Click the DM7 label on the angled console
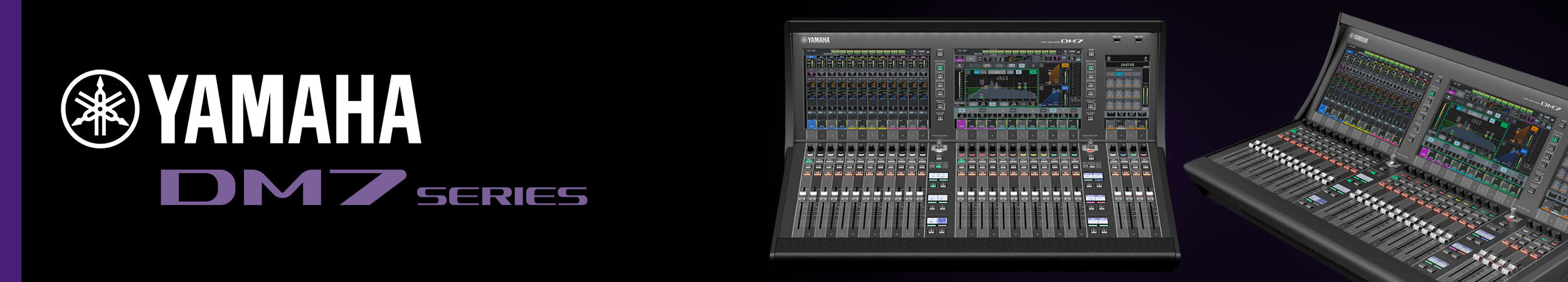The height and width of the screenshot is (282, 1568). (x=1550, y=106)
